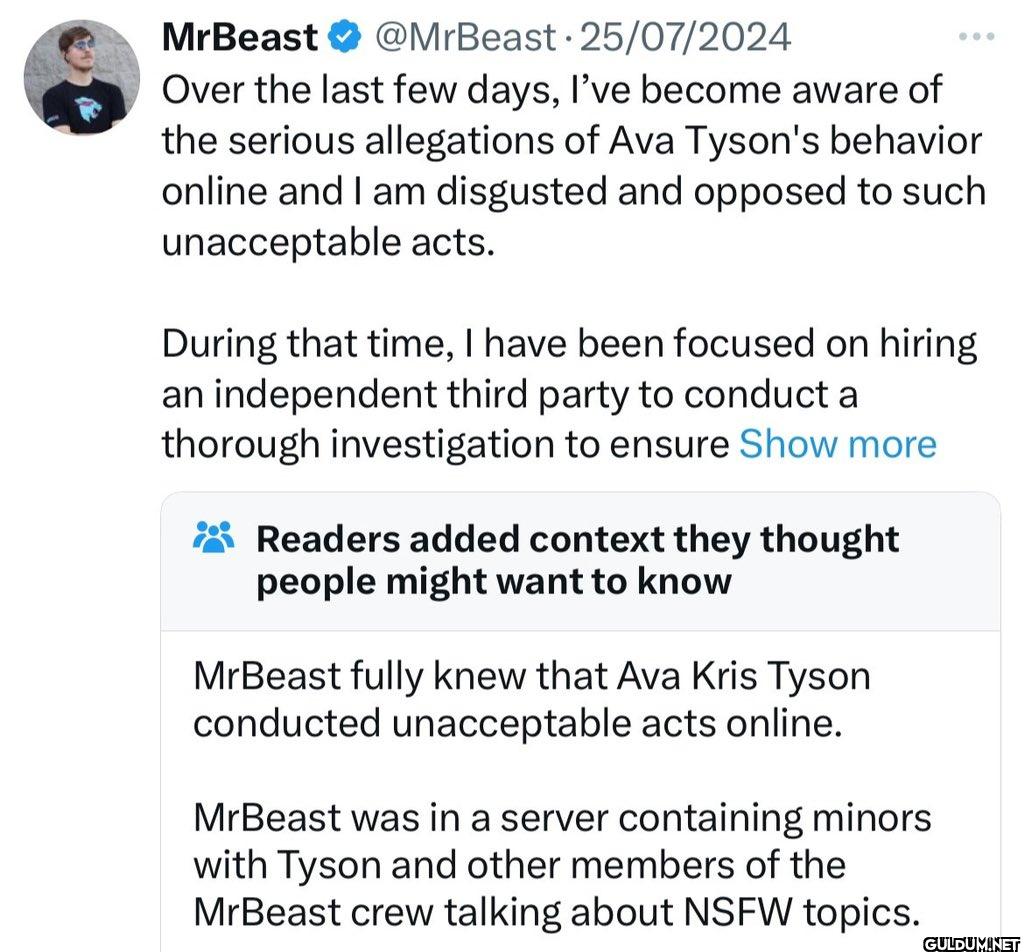The width and height of the screenshot is (1024, 952).
Task: Collapse the readers added context section
Action: pos(575,560)
